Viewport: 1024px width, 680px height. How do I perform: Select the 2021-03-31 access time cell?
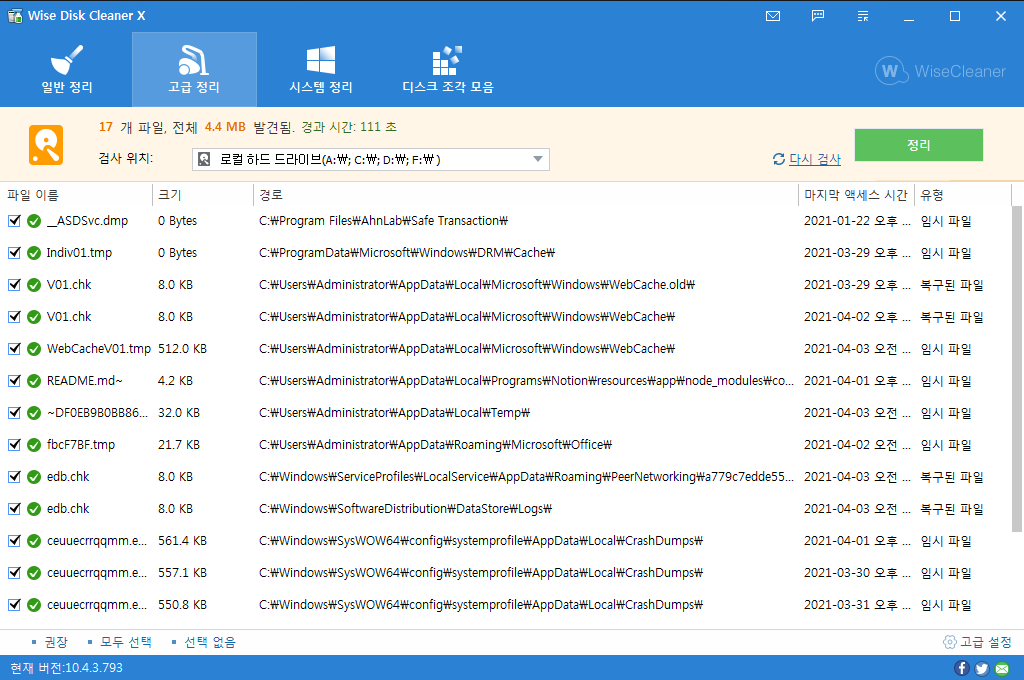tap(857, 605)
